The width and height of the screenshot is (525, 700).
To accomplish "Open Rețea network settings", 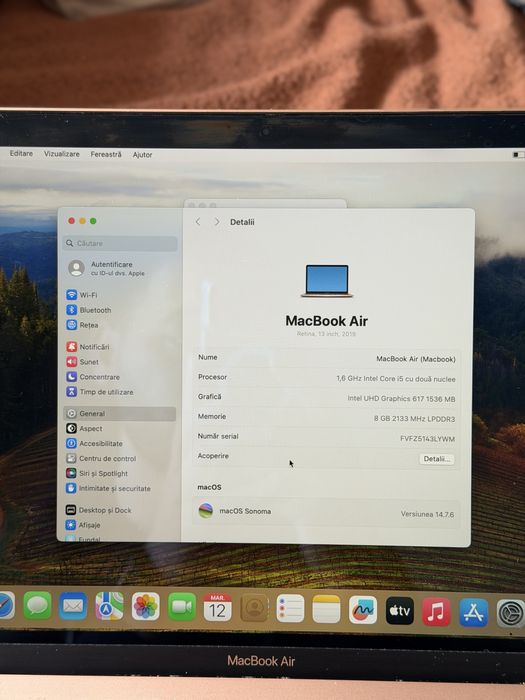I will pyautogui.click(x=82, y=325).
